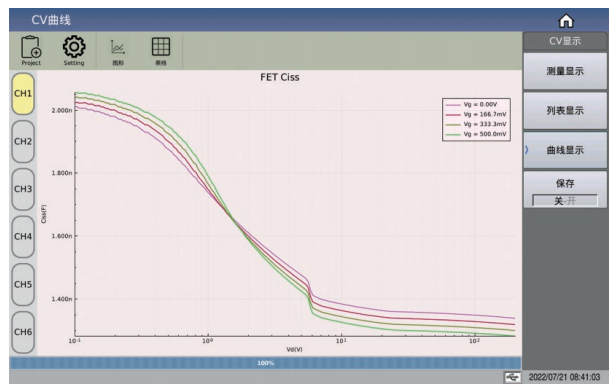Click the CV显示 panel header

[565, 41]
